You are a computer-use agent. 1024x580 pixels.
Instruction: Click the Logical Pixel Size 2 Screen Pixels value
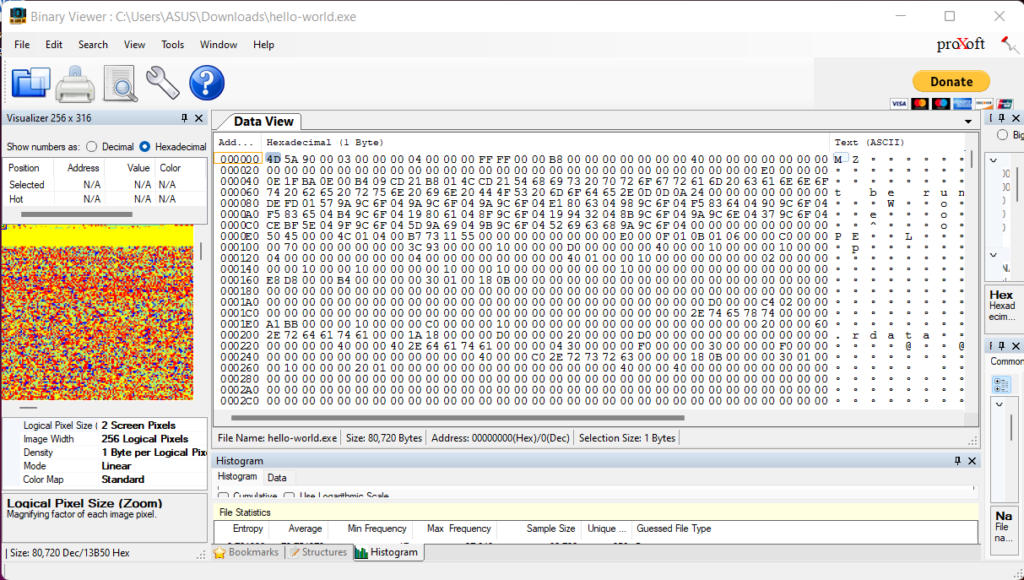point(138,425)
